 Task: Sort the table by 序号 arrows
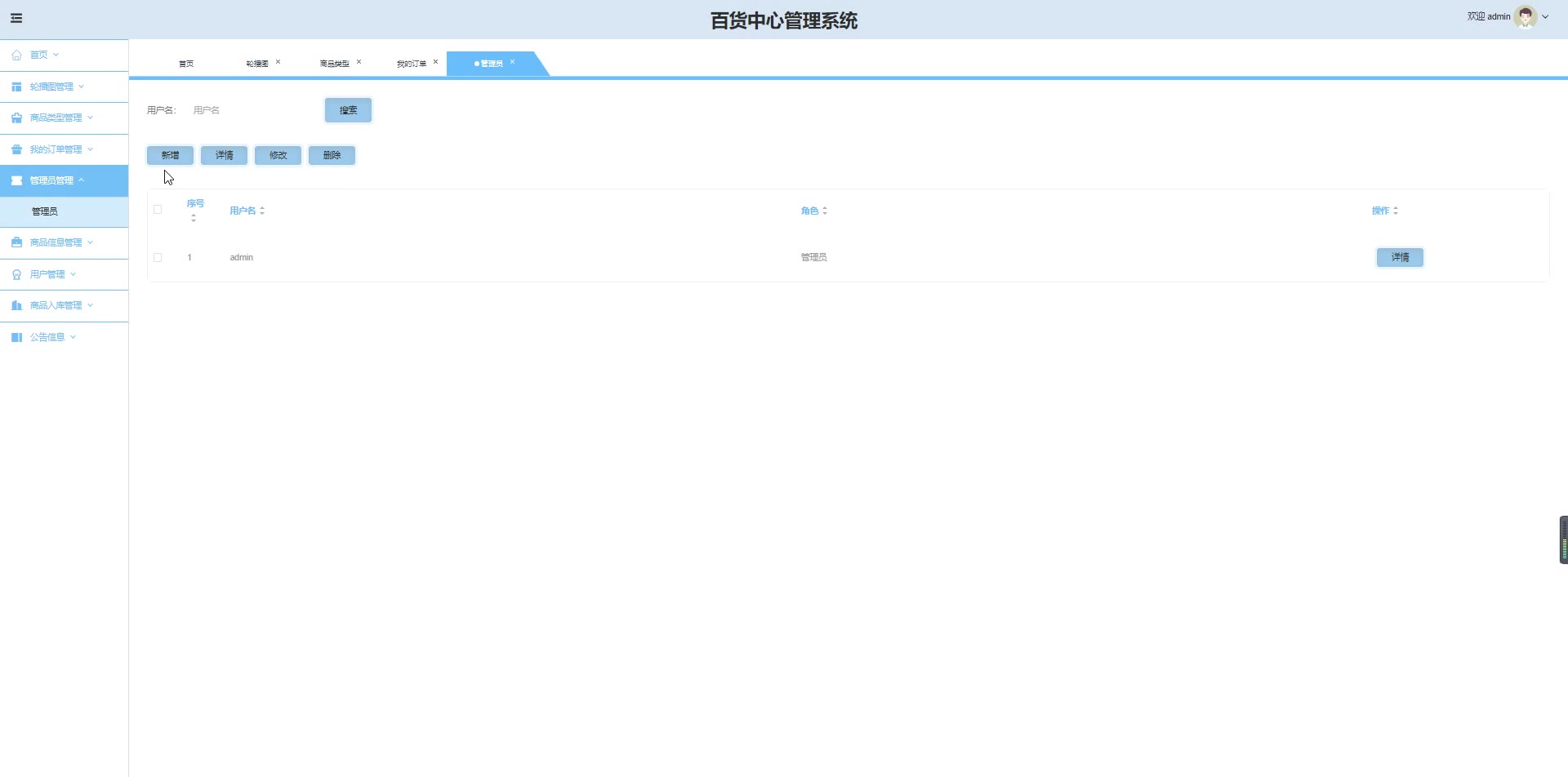194,218
